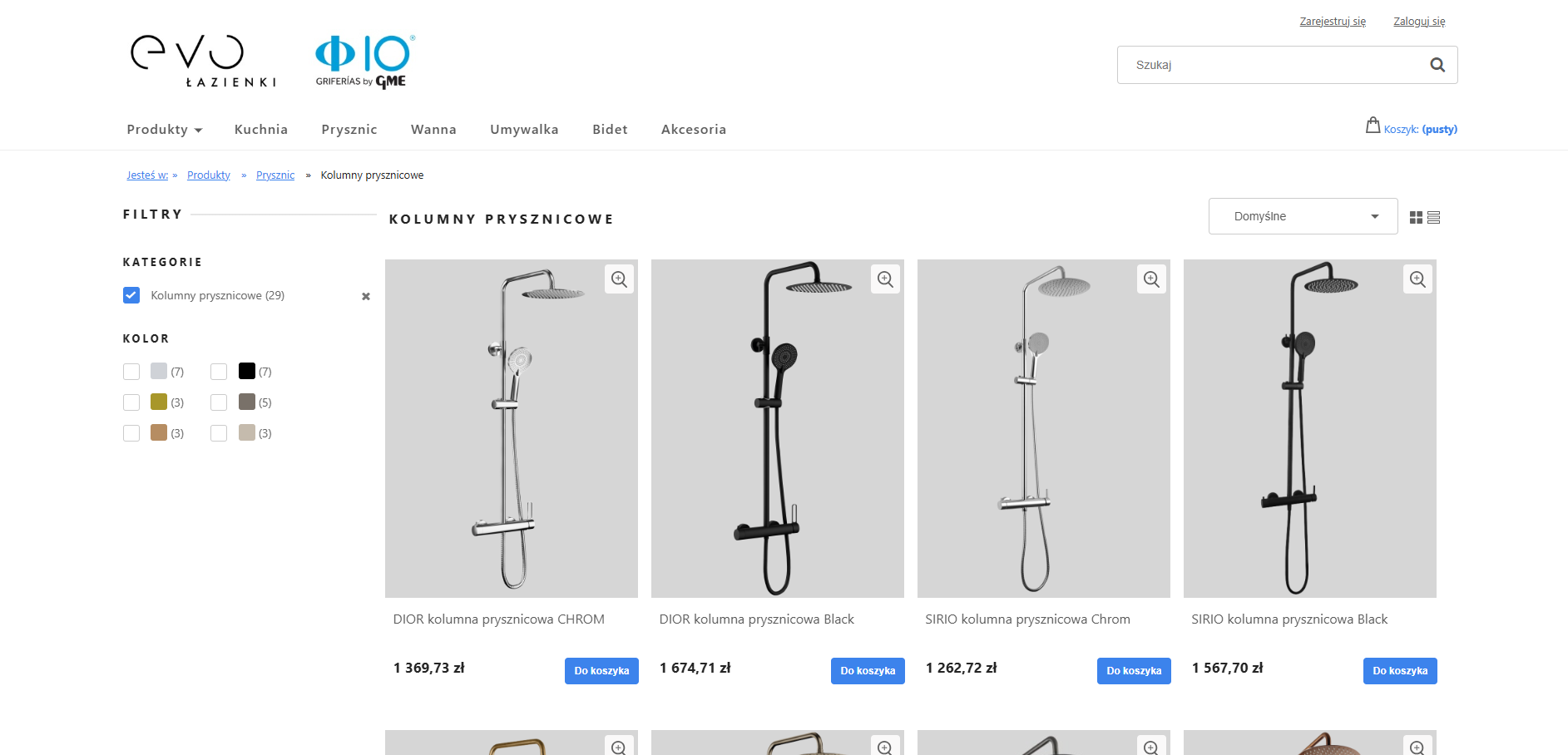
Task: Zoom SIRIO Black product image
Action: tap(1417, 279)
